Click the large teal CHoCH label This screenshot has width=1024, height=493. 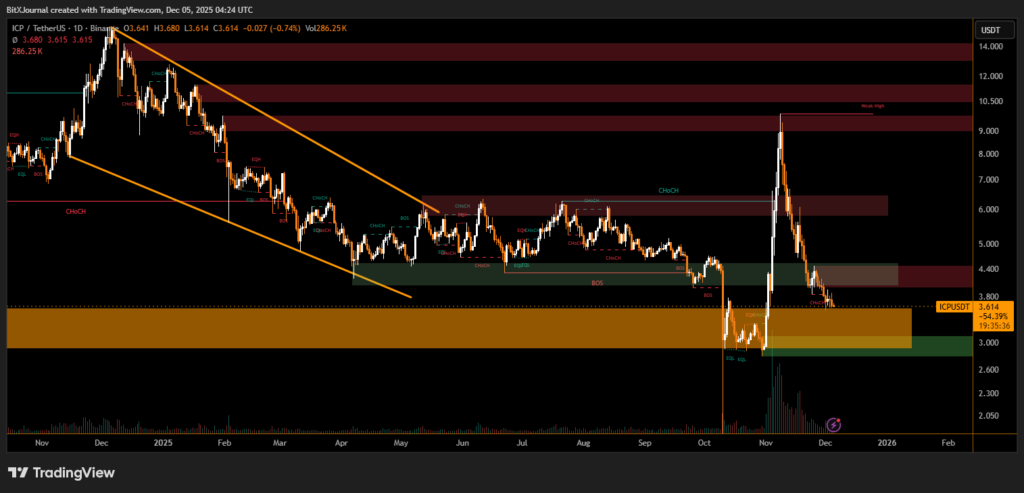(670, 190)
